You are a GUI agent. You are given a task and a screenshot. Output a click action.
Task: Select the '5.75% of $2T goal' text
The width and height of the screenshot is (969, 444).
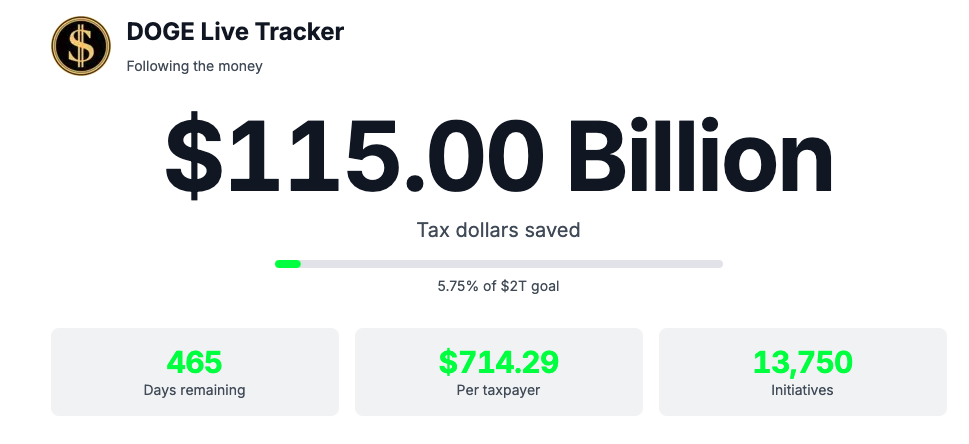pyautogui.click(x=498, y=286)
